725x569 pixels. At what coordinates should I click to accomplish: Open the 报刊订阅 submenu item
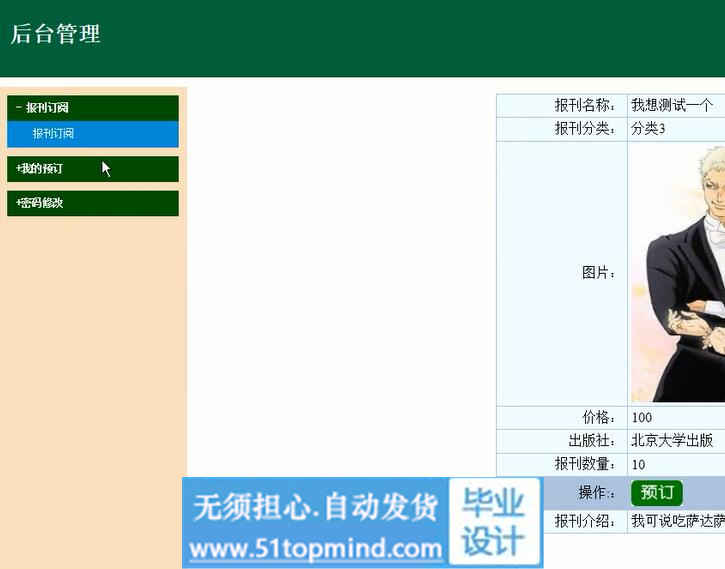click(92, 134)
